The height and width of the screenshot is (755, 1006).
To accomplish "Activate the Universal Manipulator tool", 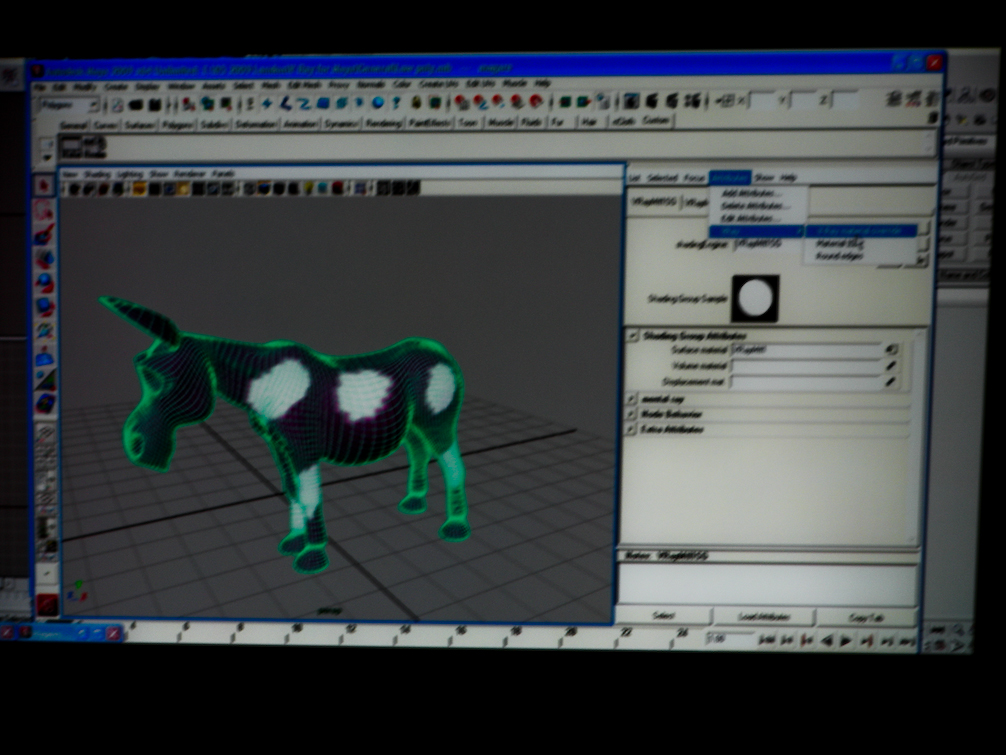I will (x=44, y=331).
